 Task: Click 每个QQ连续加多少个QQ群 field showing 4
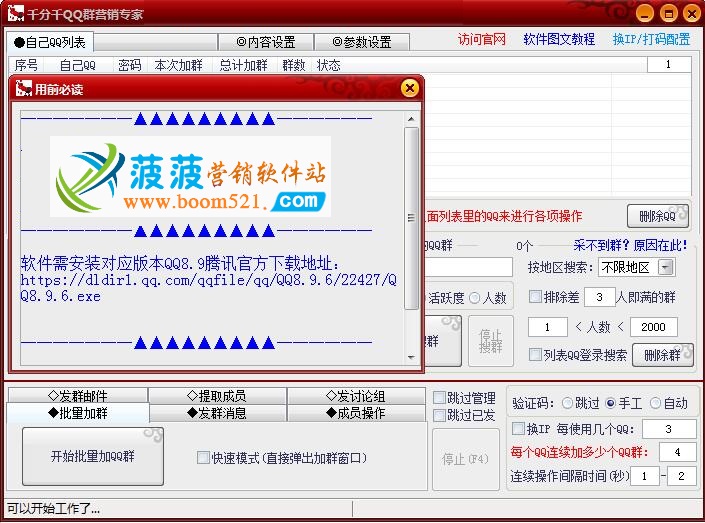(x=677, y=452)
